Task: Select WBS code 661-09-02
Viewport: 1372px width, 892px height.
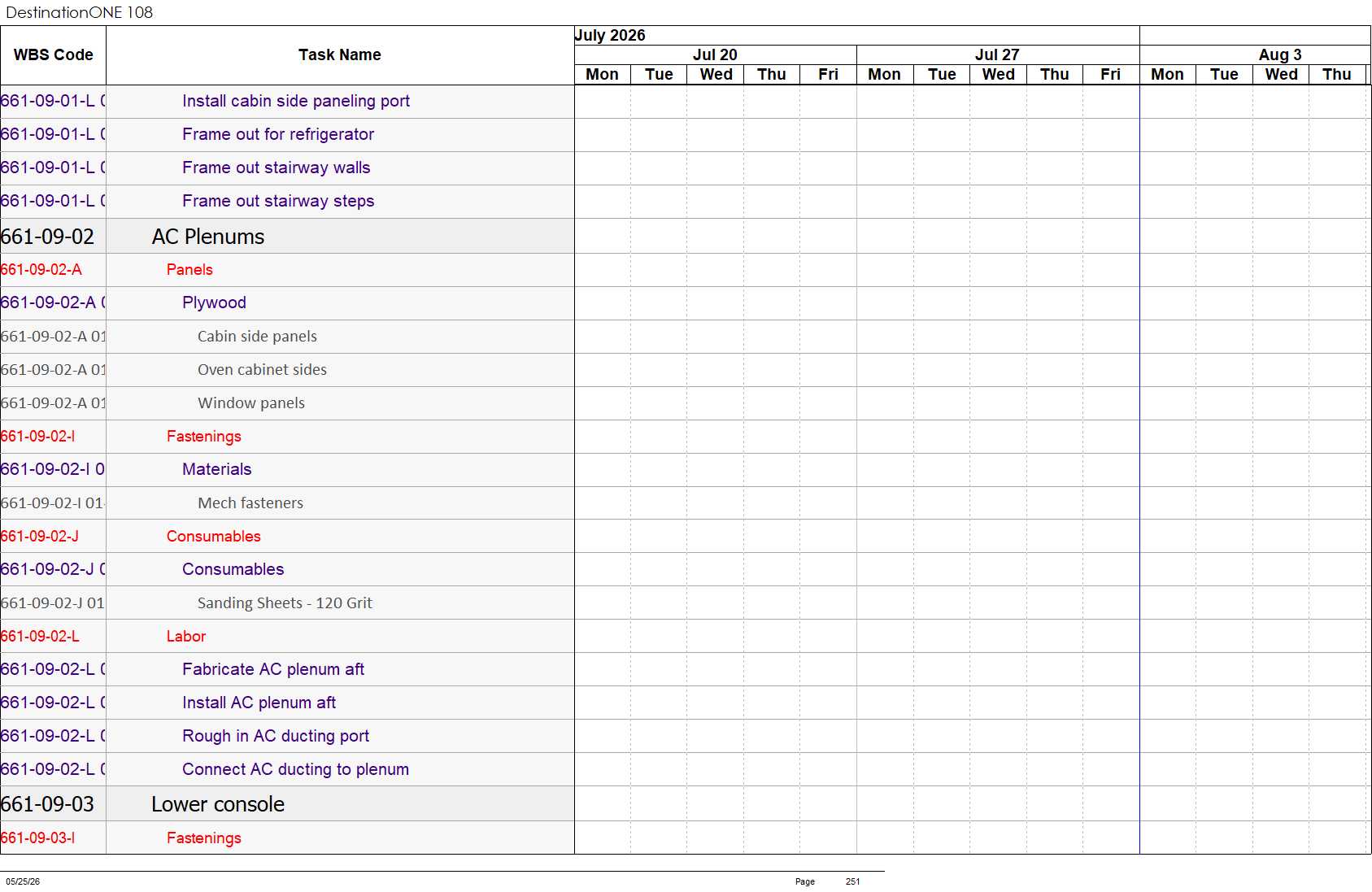Action: (47, 237)
